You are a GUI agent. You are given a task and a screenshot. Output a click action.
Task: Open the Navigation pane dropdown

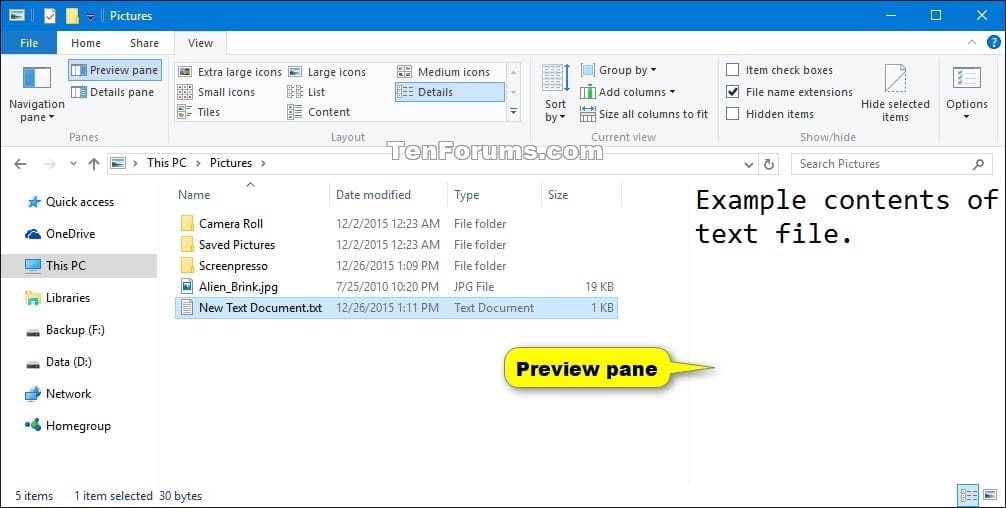tap(37, 94)
